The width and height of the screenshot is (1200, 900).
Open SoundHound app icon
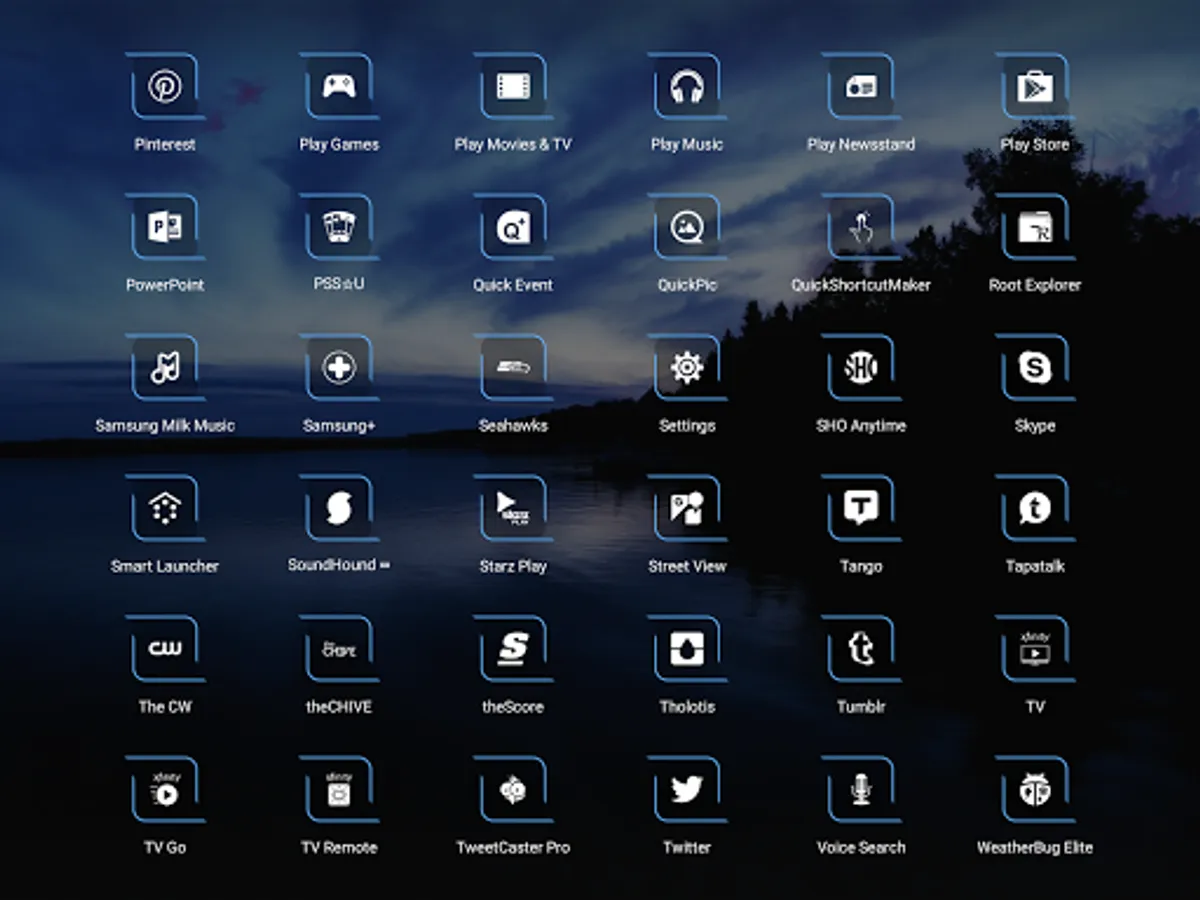pos(339,509)
